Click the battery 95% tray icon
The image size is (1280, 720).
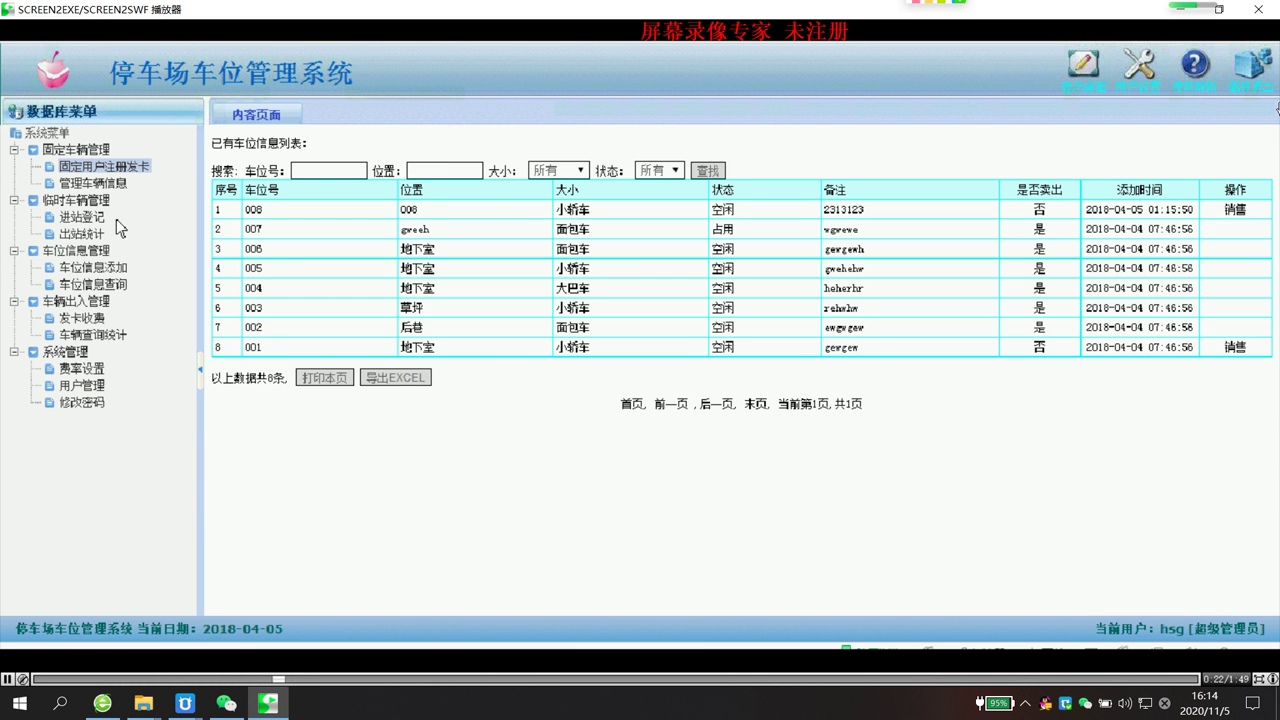(996, 704)
